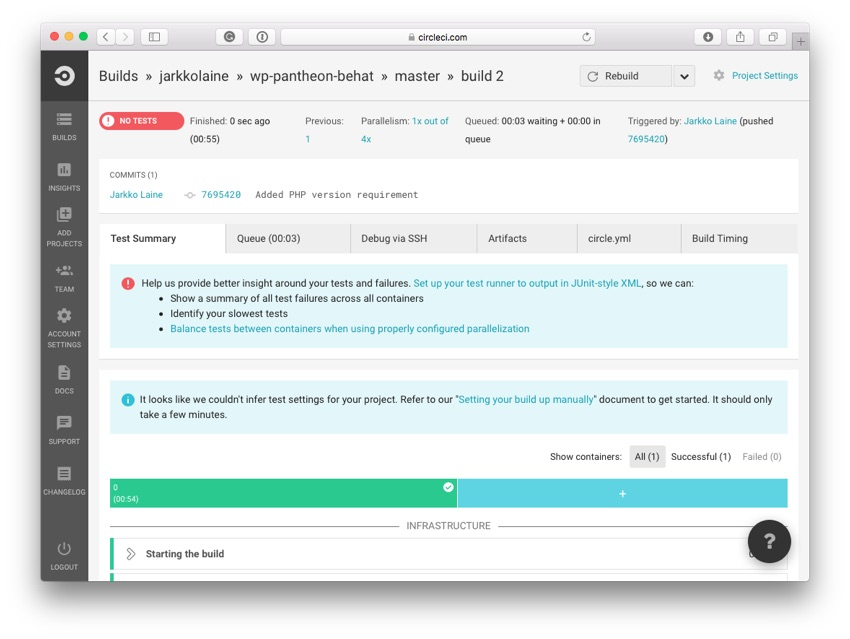This screenshot has height=639, width=850.
Task: Open the JUnit-style XML setup link
Action: click(527, 283)
